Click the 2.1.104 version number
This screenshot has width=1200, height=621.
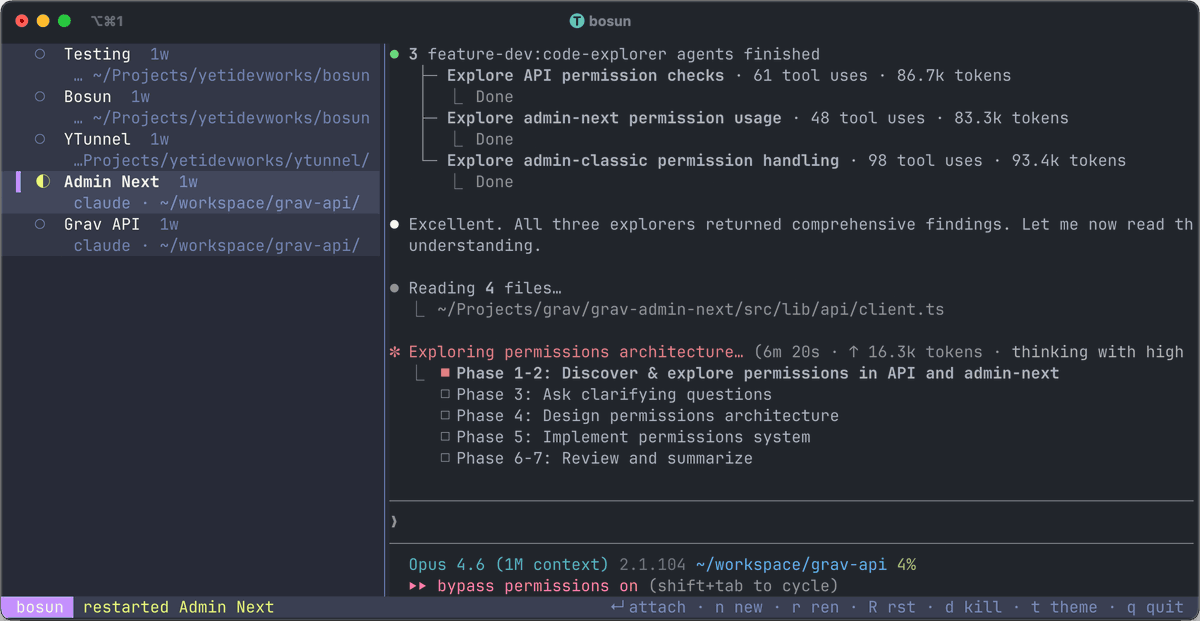(x=652, y=565)
